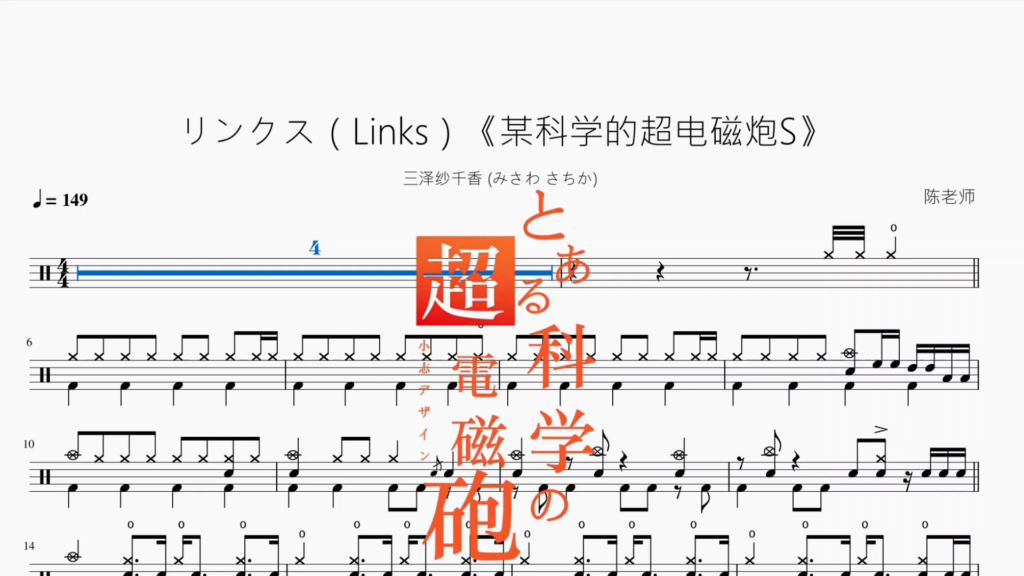Select the blue multi-measure rest bar

[x=315, y=273]
